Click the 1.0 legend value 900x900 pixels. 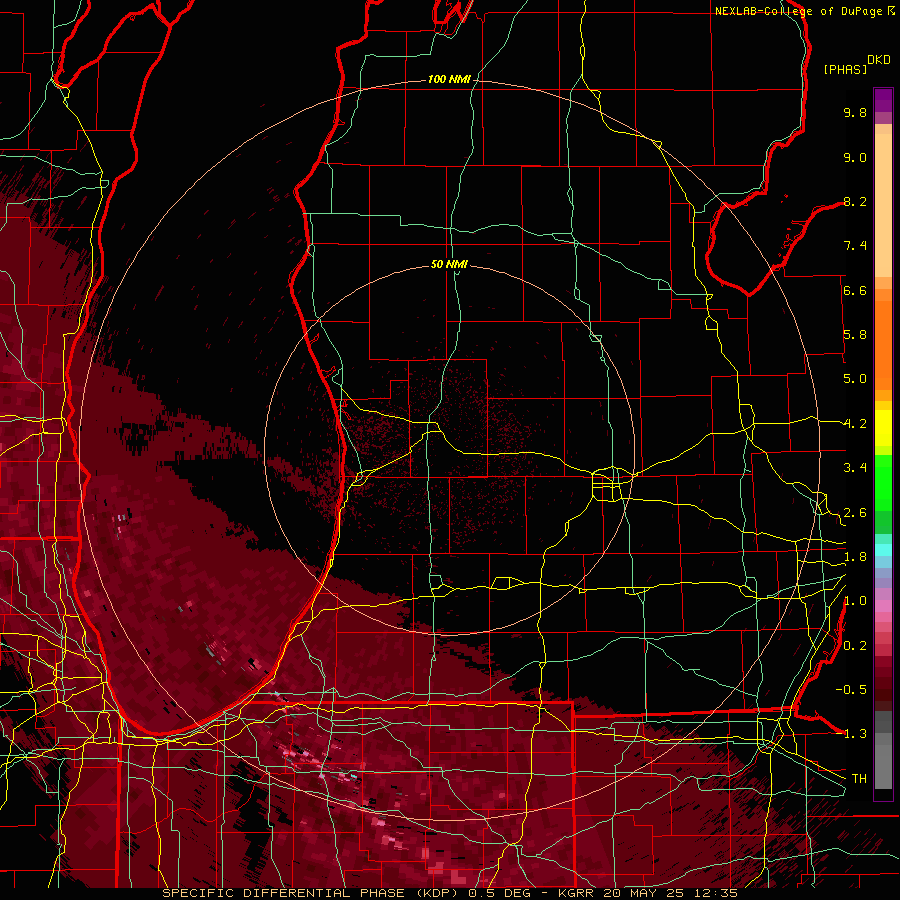coord(855,601)
